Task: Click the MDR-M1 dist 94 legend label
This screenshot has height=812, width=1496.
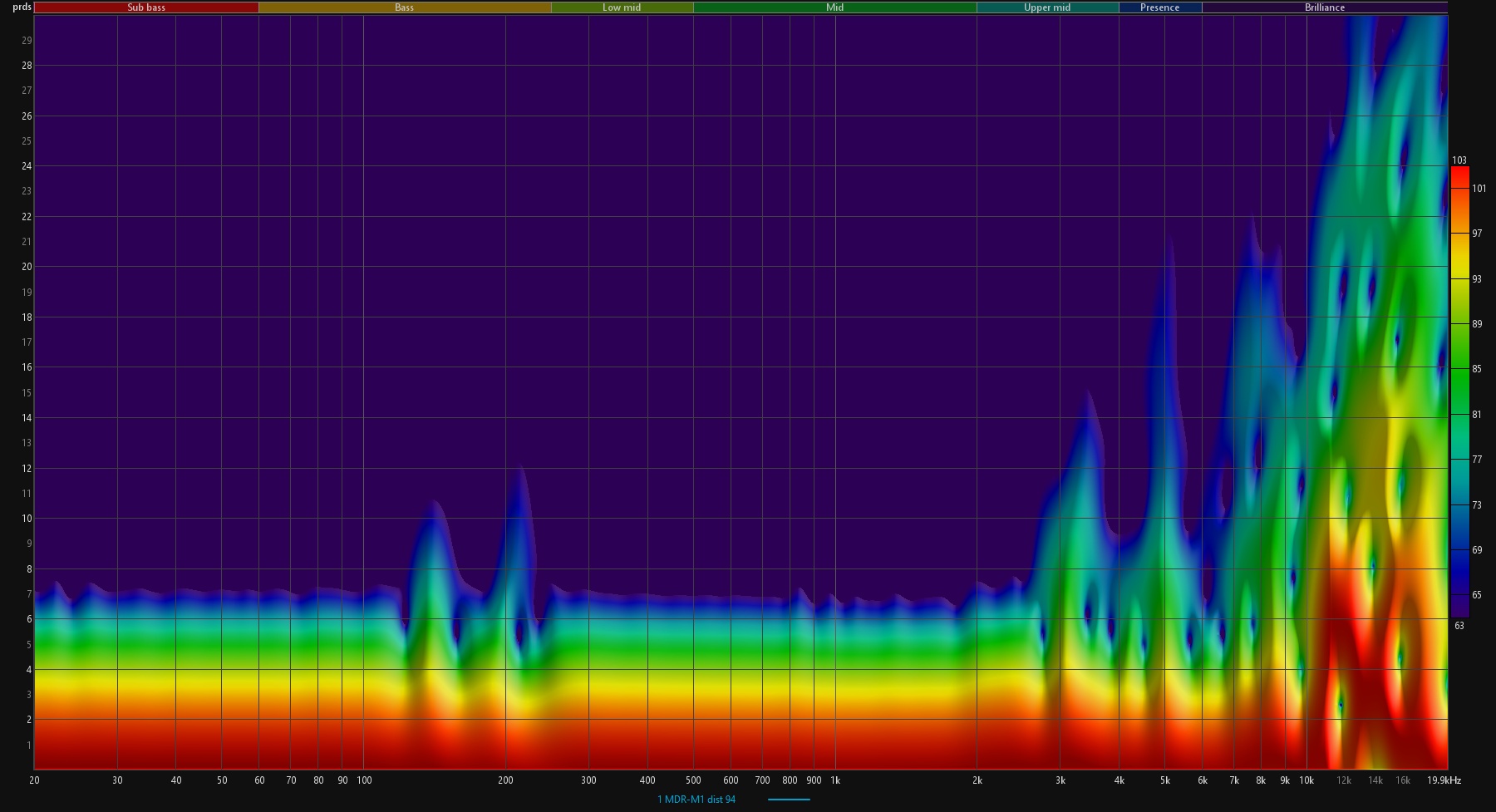Action: (696, 800)
